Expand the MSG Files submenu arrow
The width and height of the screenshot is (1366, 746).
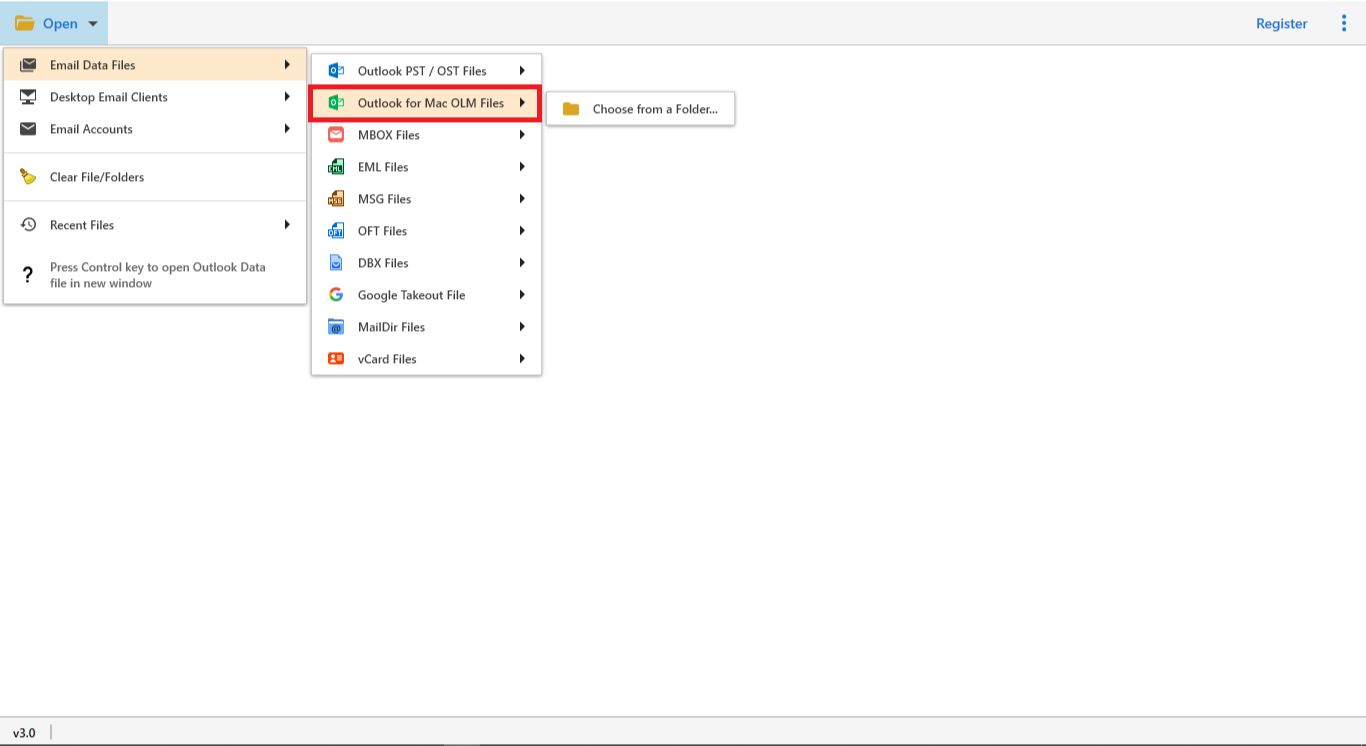coord(522,199)
